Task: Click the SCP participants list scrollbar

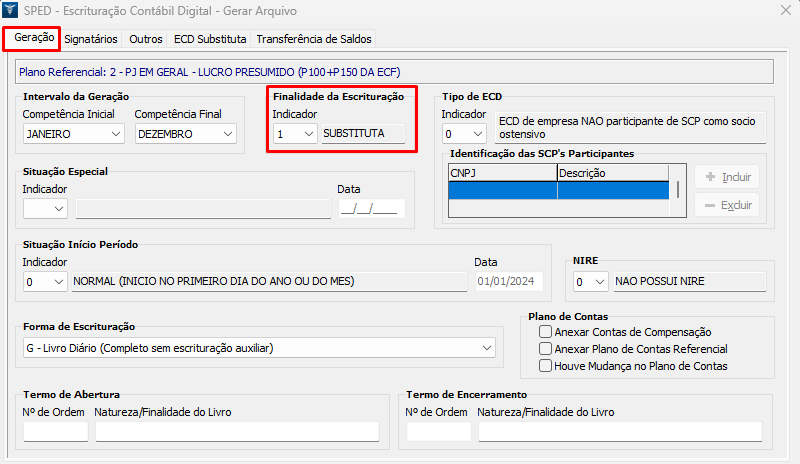Action: click(678, 190)
